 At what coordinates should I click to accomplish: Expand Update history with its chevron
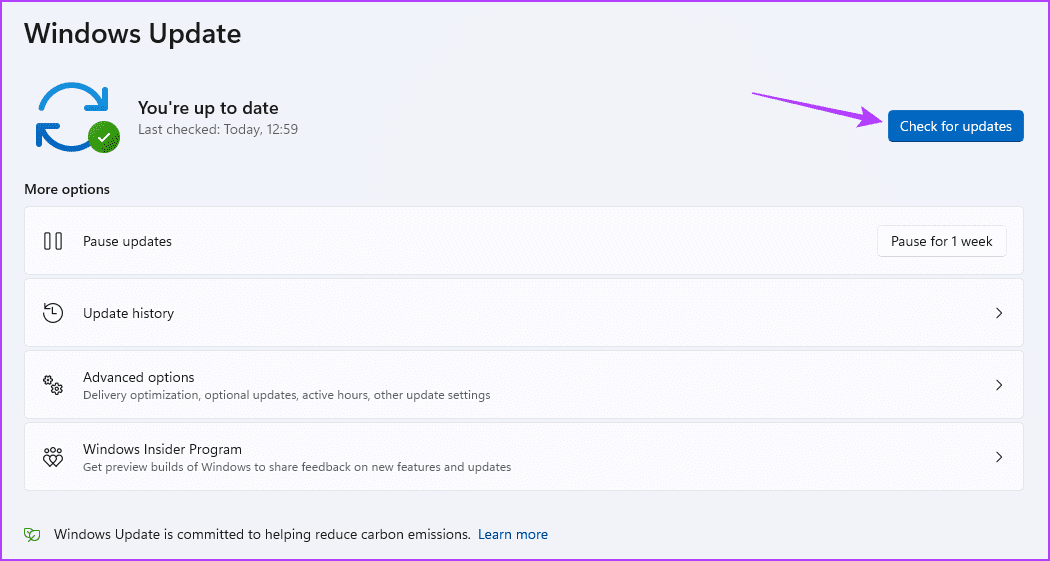pyautogui.click(x=998, y=313)
